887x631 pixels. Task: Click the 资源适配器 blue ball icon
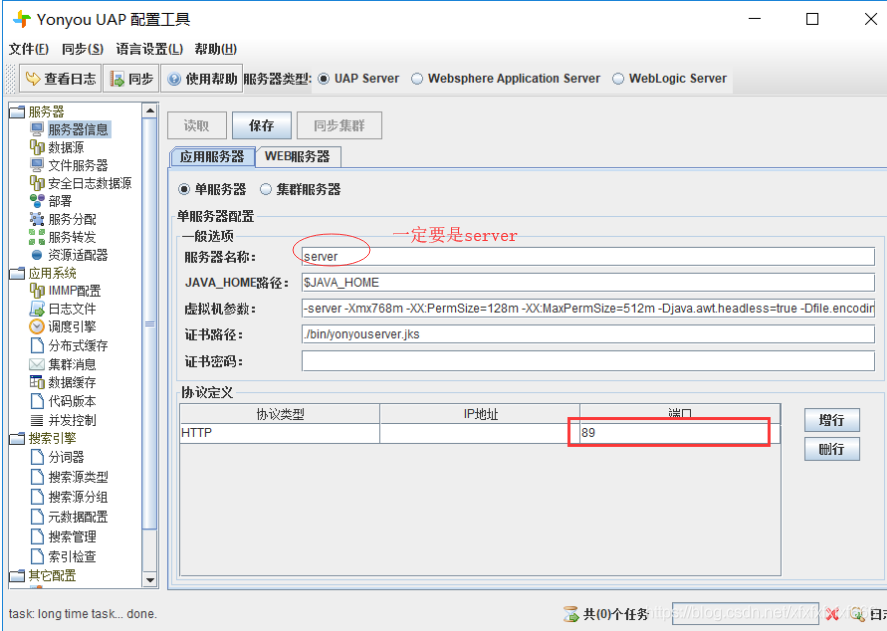37,255
